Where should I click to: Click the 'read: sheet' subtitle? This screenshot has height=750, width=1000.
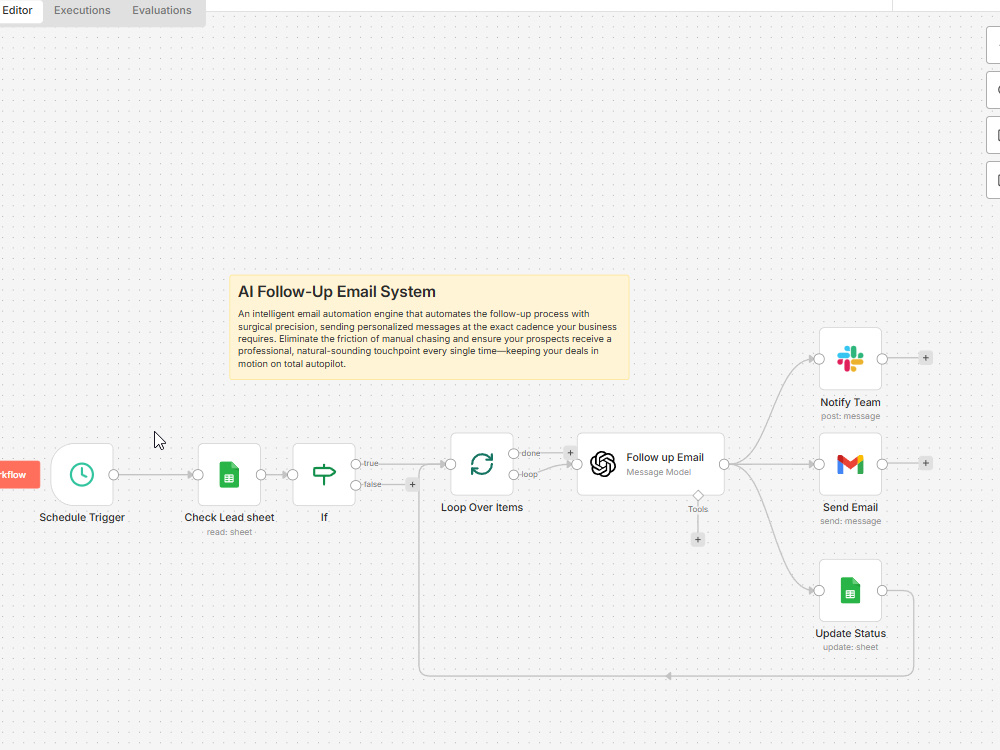(229, 532)
